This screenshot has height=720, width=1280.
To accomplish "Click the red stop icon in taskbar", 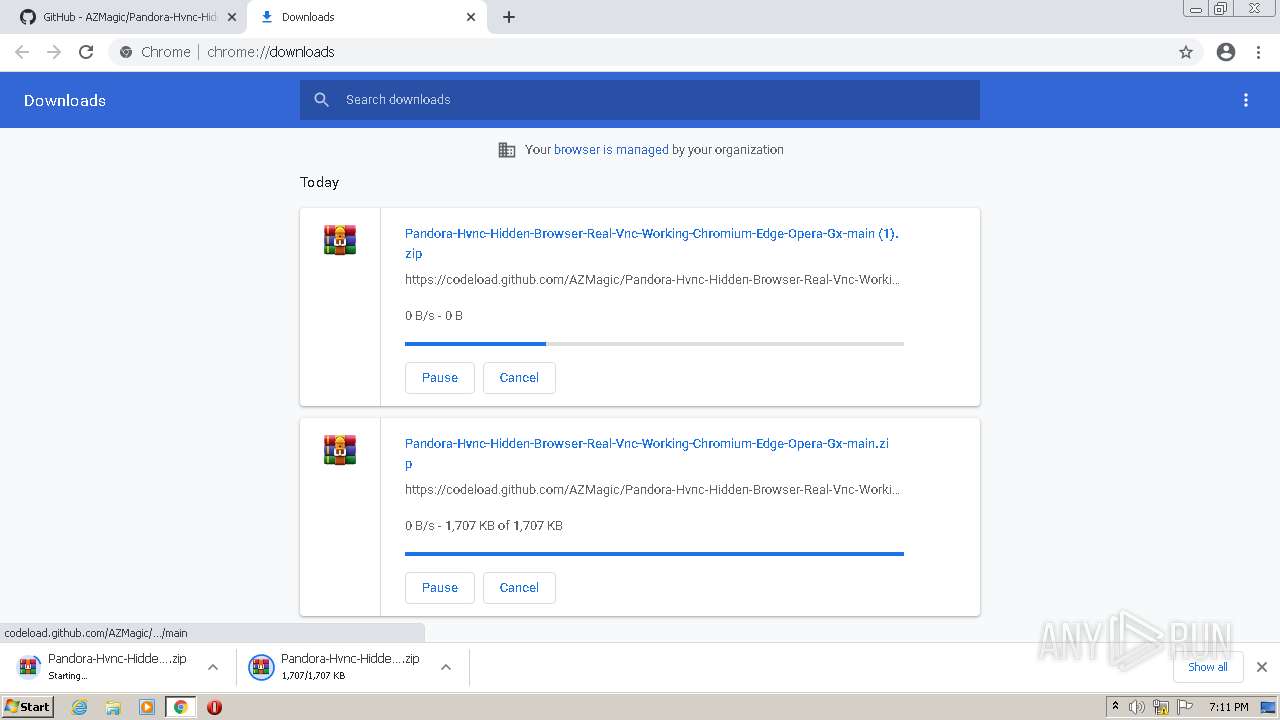I will [x=214, y=707].
